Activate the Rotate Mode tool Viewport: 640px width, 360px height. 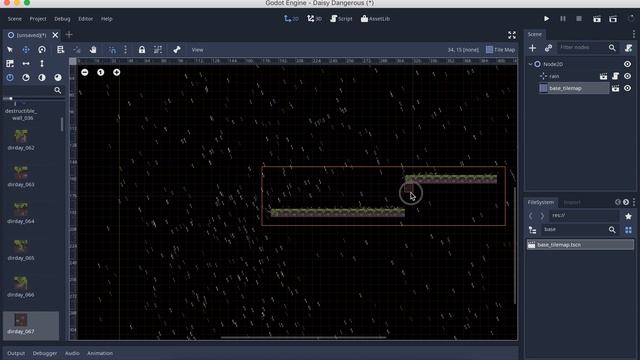[x=42, y=50]
